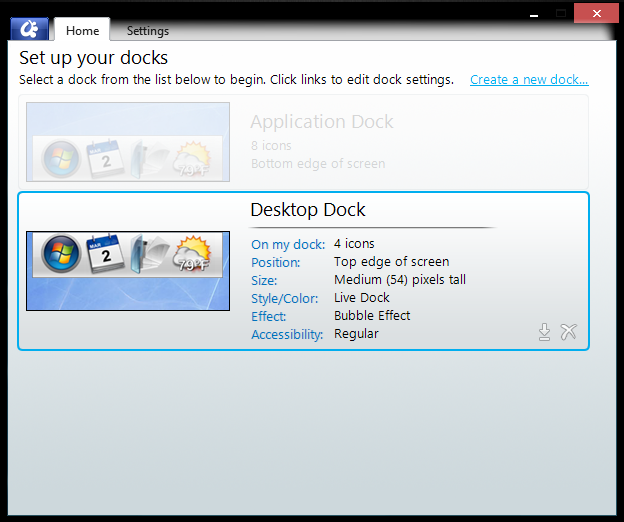
Task: Edit the Effect link
Action: point(268,316)
